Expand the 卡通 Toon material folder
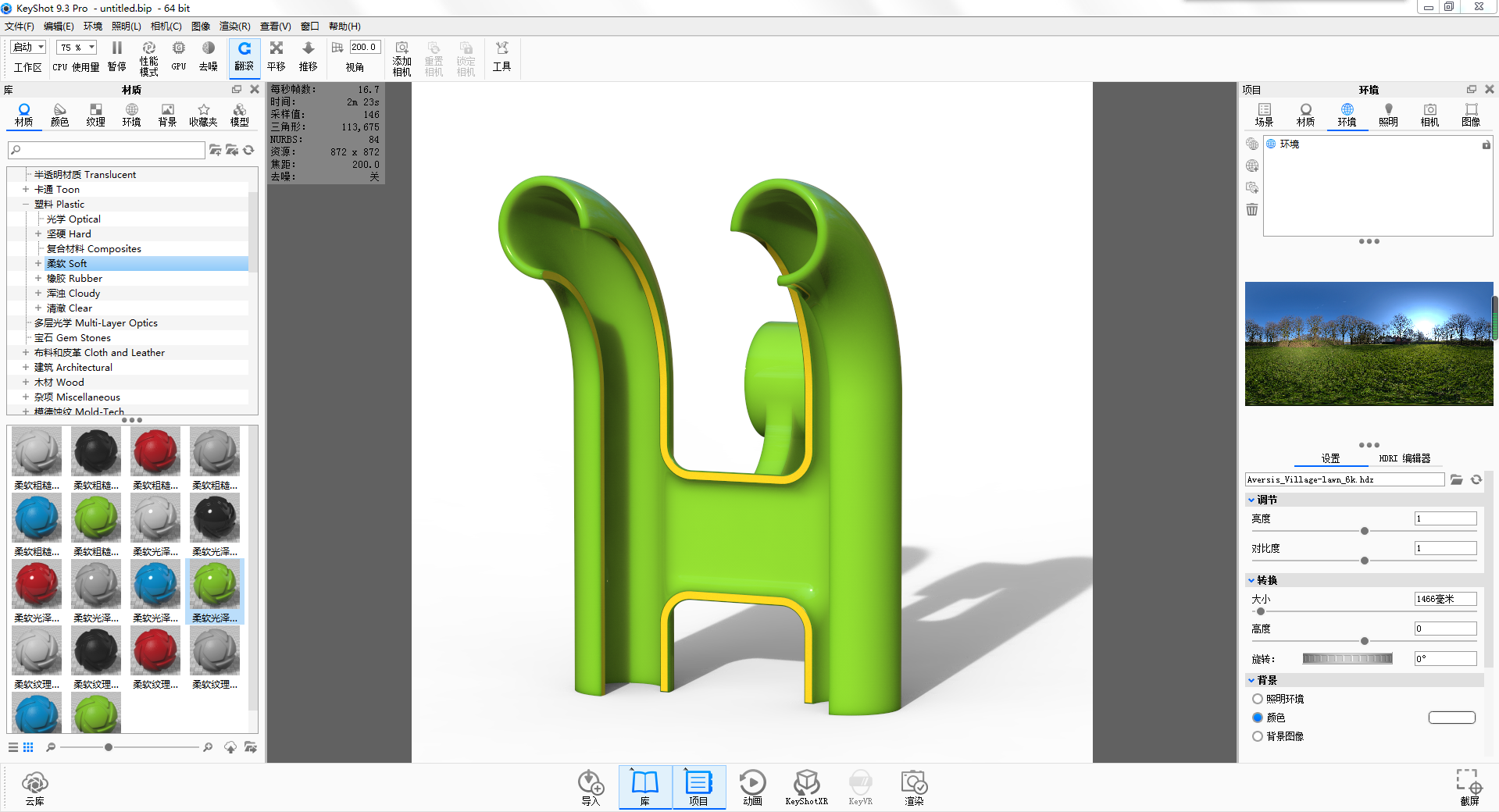1499x812 pixels. pos(26,190)
